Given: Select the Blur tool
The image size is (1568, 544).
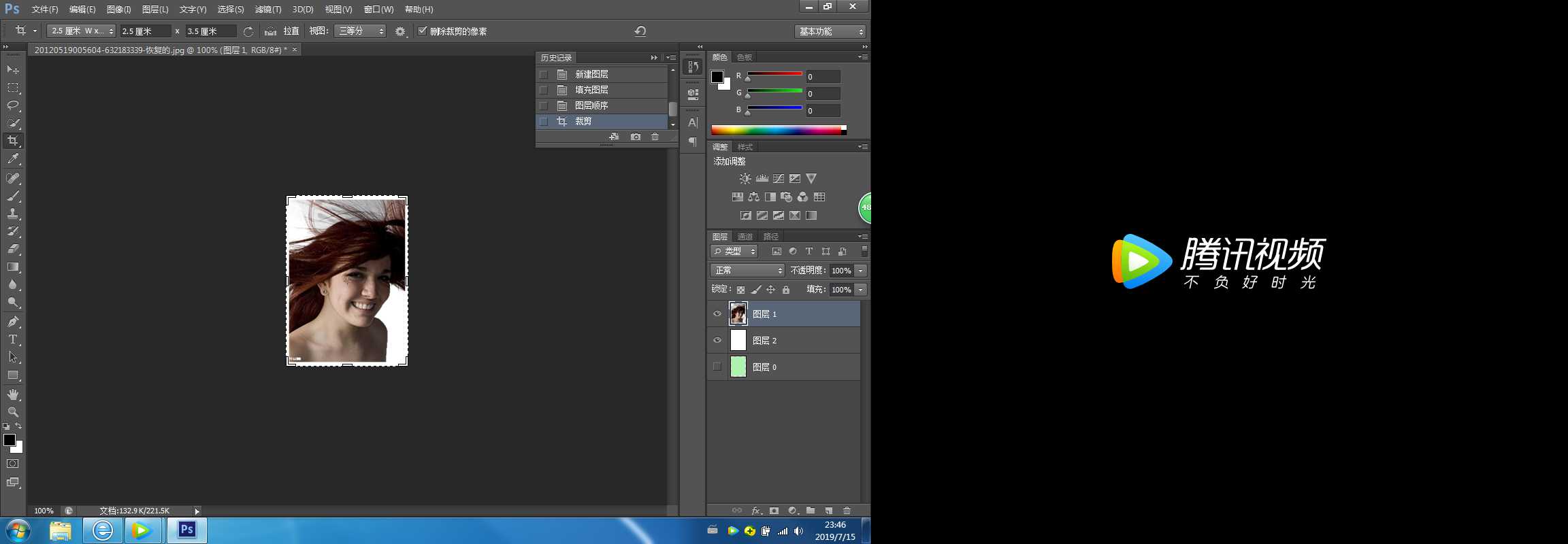Looking at the screenshot, I should coord(13,284).
